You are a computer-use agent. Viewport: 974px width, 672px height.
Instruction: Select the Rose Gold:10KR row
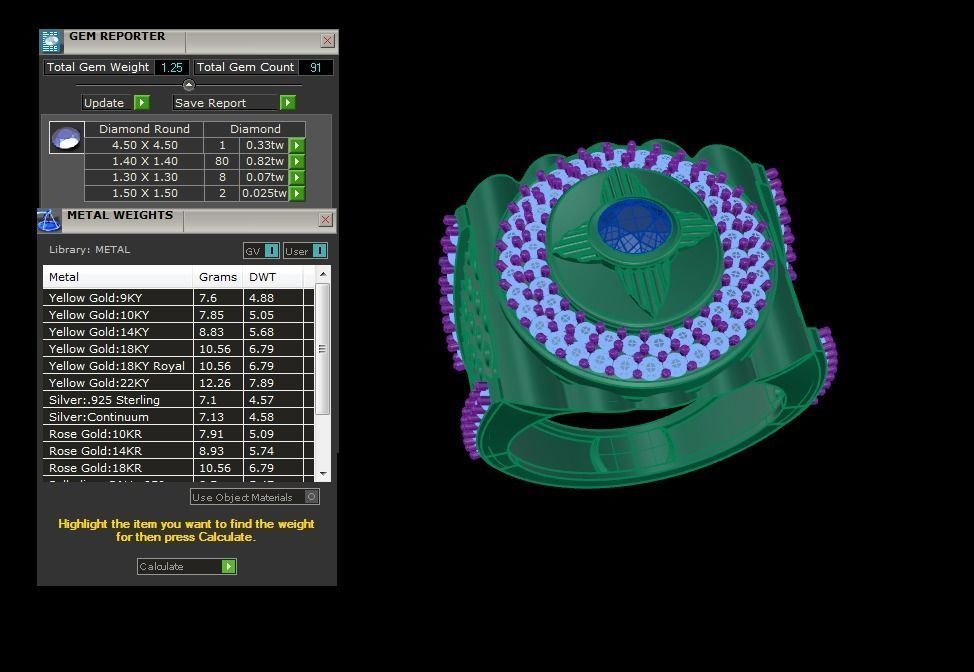tap(178, 434)
